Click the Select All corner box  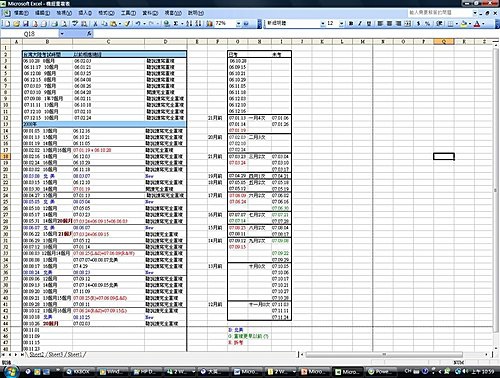6,42
